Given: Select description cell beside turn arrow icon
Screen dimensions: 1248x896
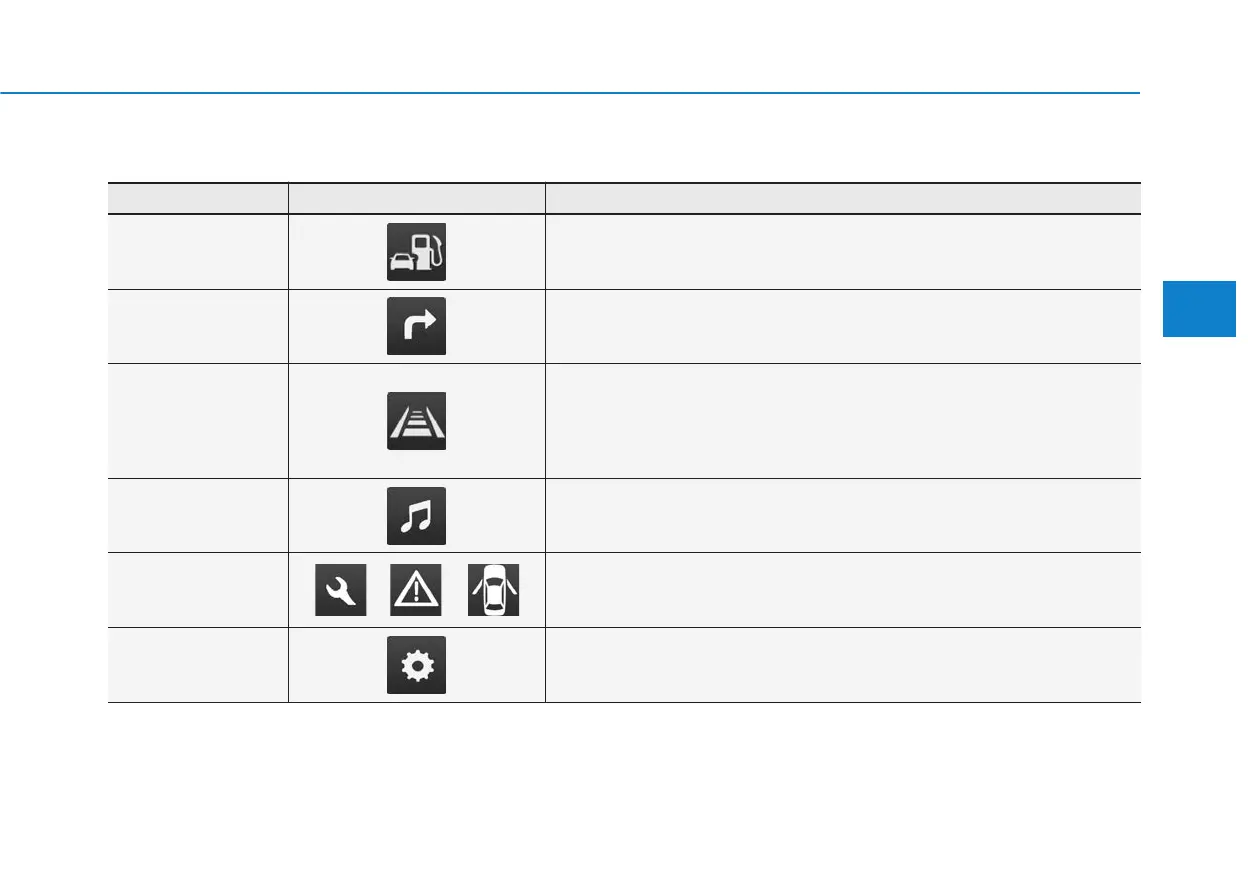Looking at the screenshot, I should pyautogui.click(x=842, y=326).
